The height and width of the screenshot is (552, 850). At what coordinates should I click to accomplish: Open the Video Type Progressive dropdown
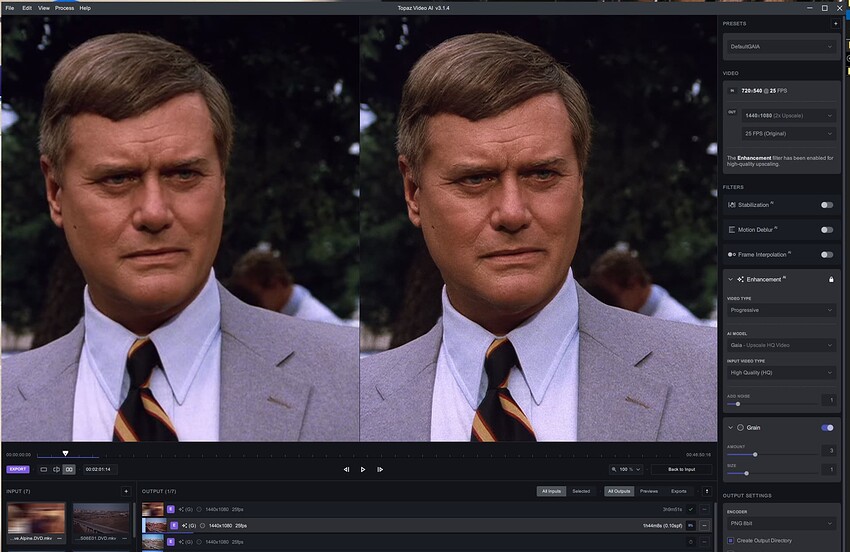coord(781,310)
